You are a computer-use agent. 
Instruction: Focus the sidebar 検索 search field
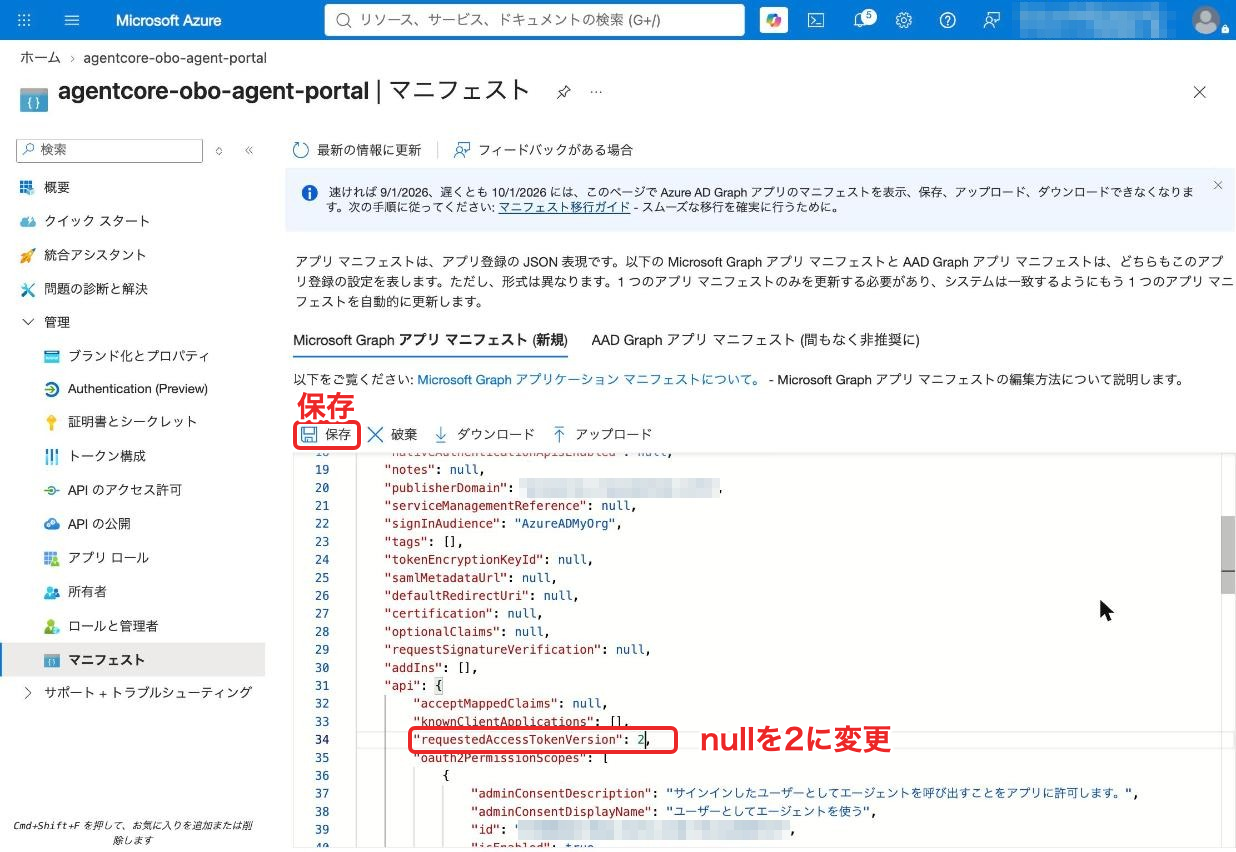(x=108, y=150)
